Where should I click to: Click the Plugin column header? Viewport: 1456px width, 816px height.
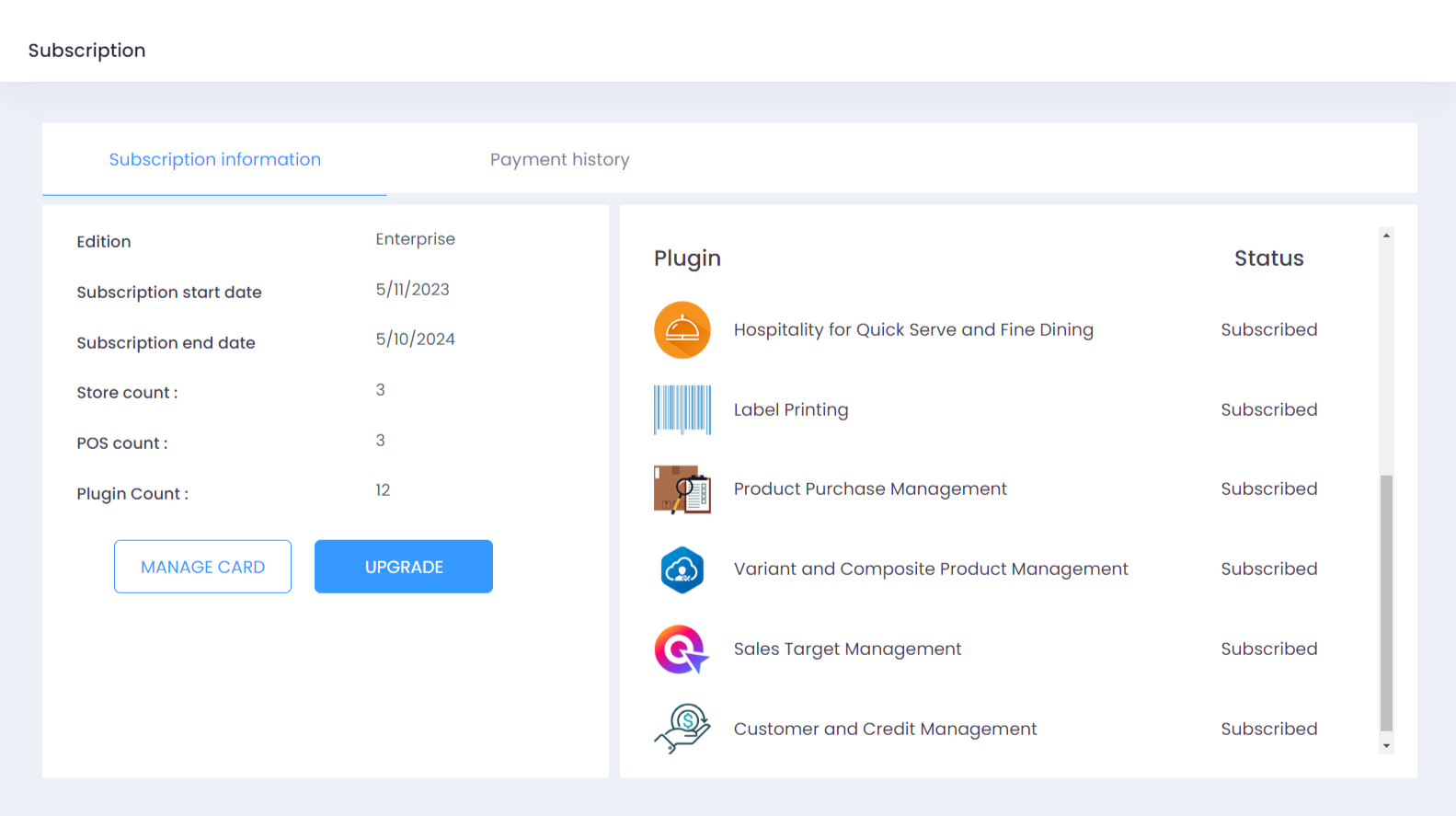(687, 259)
